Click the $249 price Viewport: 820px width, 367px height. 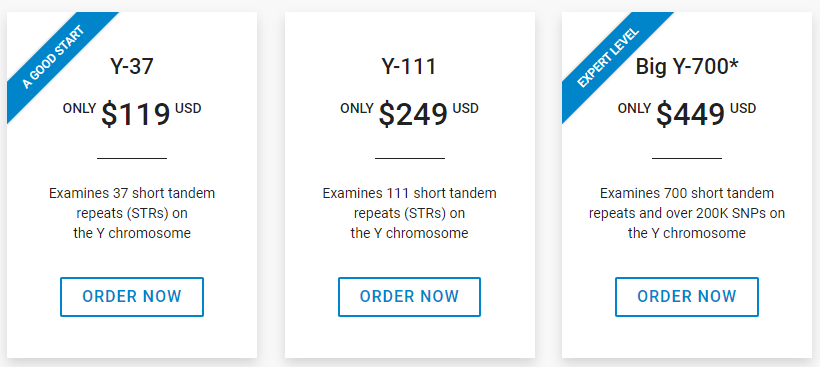(x=413, y=114)
